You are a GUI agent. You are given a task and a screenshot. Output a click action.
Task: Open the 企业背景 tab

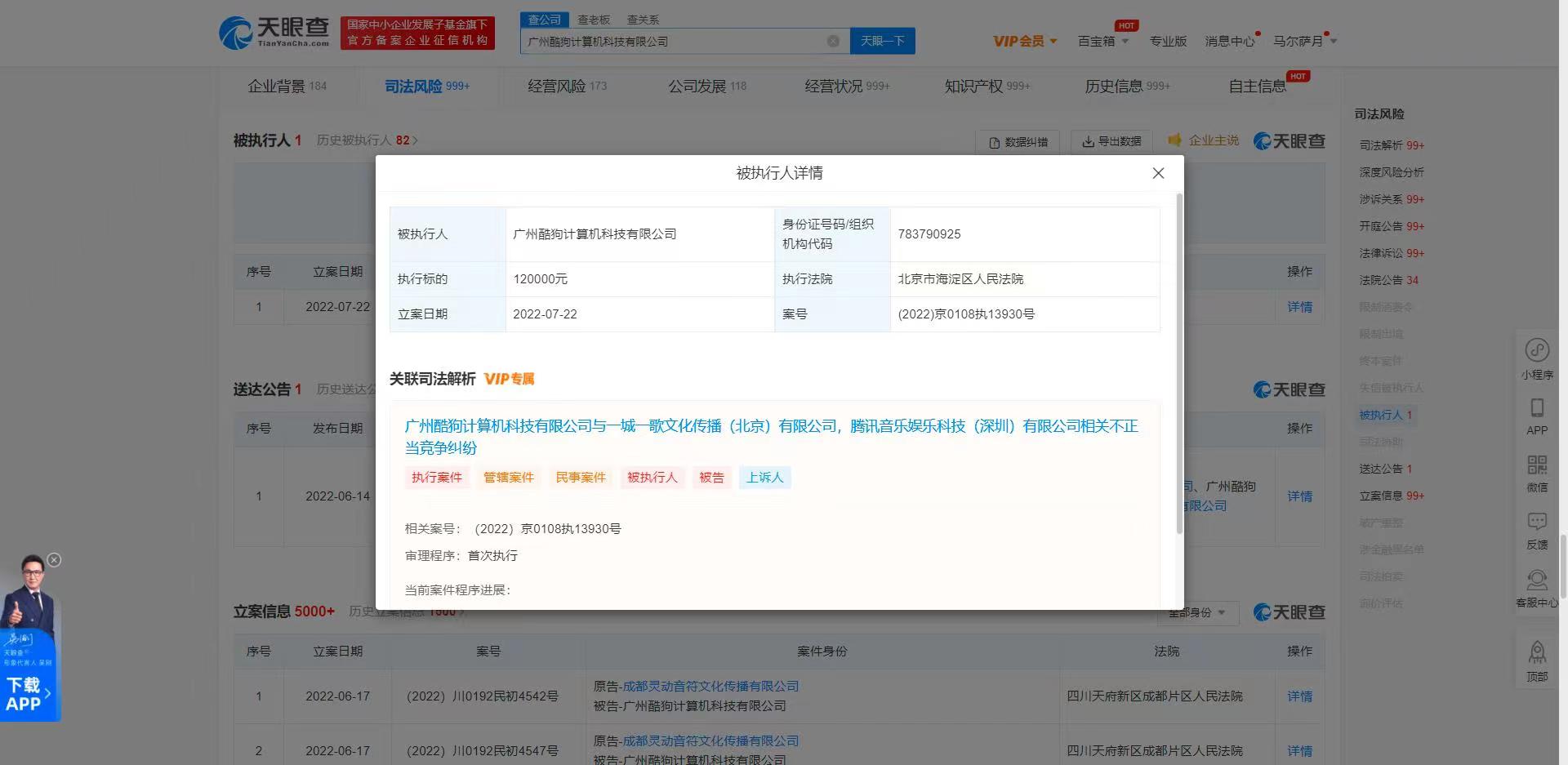click(287, 86)
